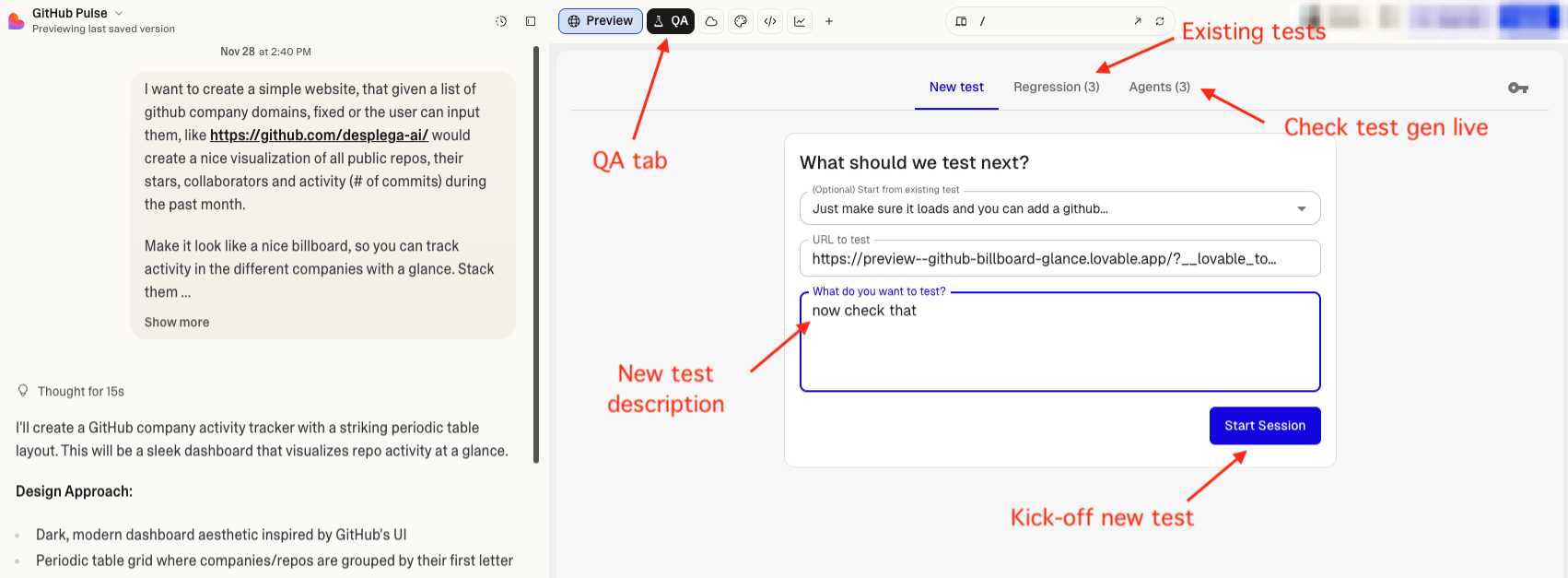
Task: Open the design palette icon
Action: (741, 21)
